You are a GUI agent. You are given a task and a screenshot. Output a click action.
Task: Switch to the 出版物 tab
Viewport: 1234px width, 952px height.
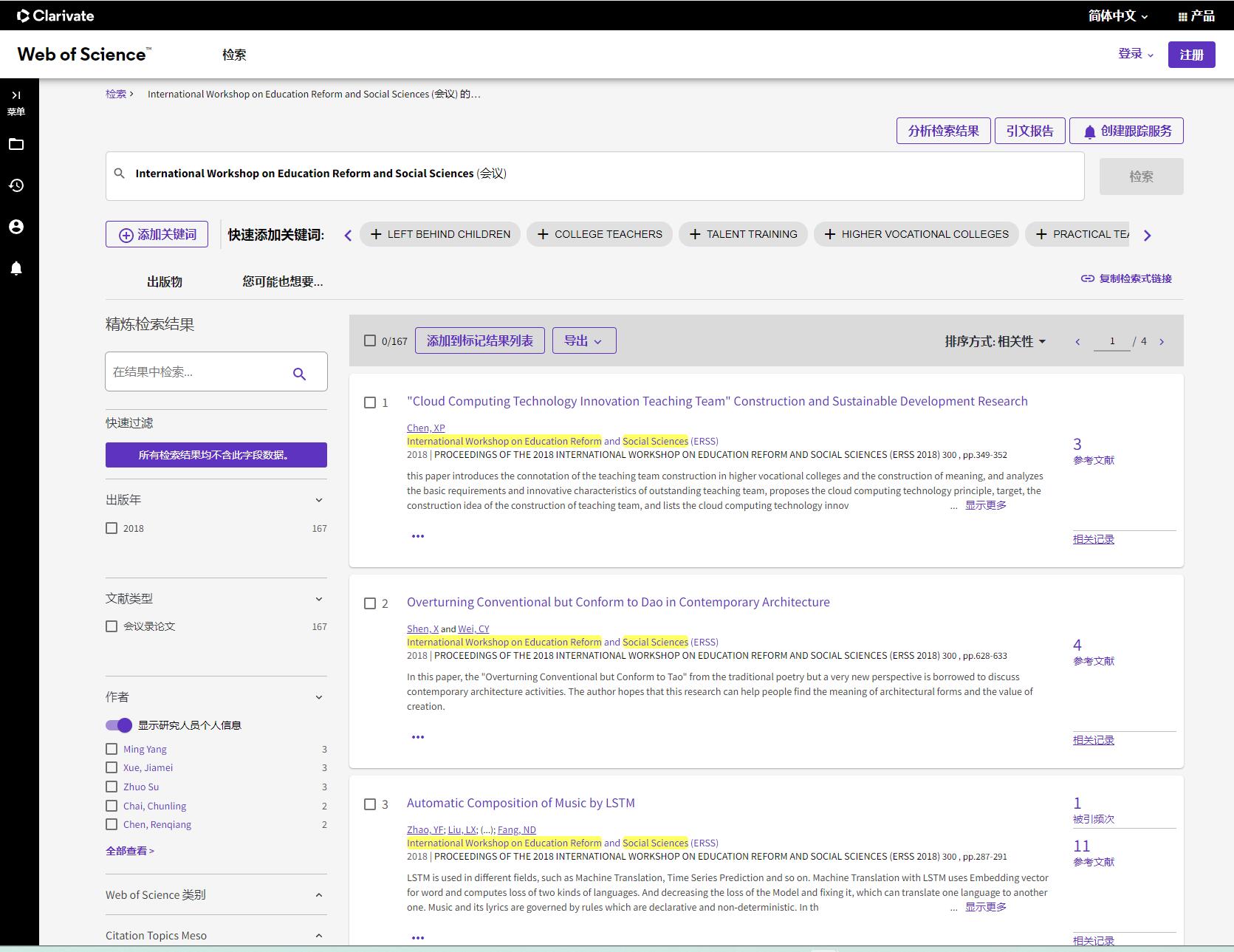(164, 281)
